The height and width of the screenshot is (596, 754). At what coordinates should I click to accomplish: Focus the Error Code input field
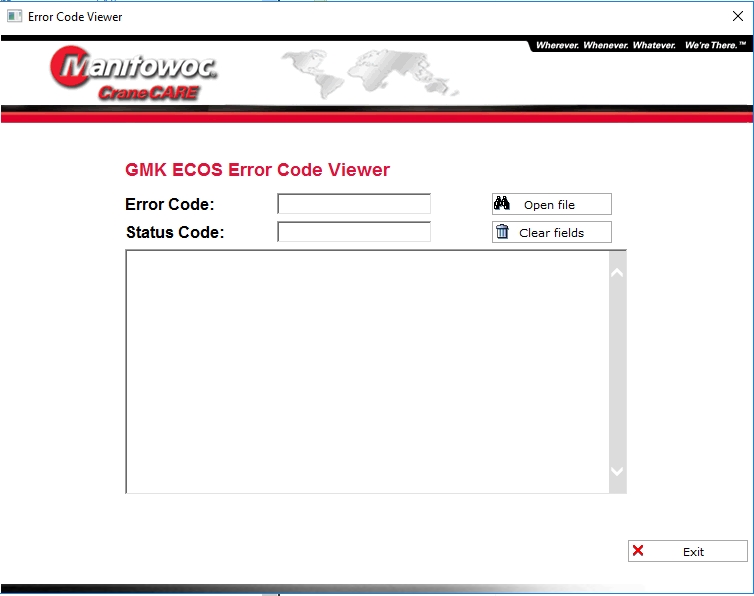coord(354,203)
